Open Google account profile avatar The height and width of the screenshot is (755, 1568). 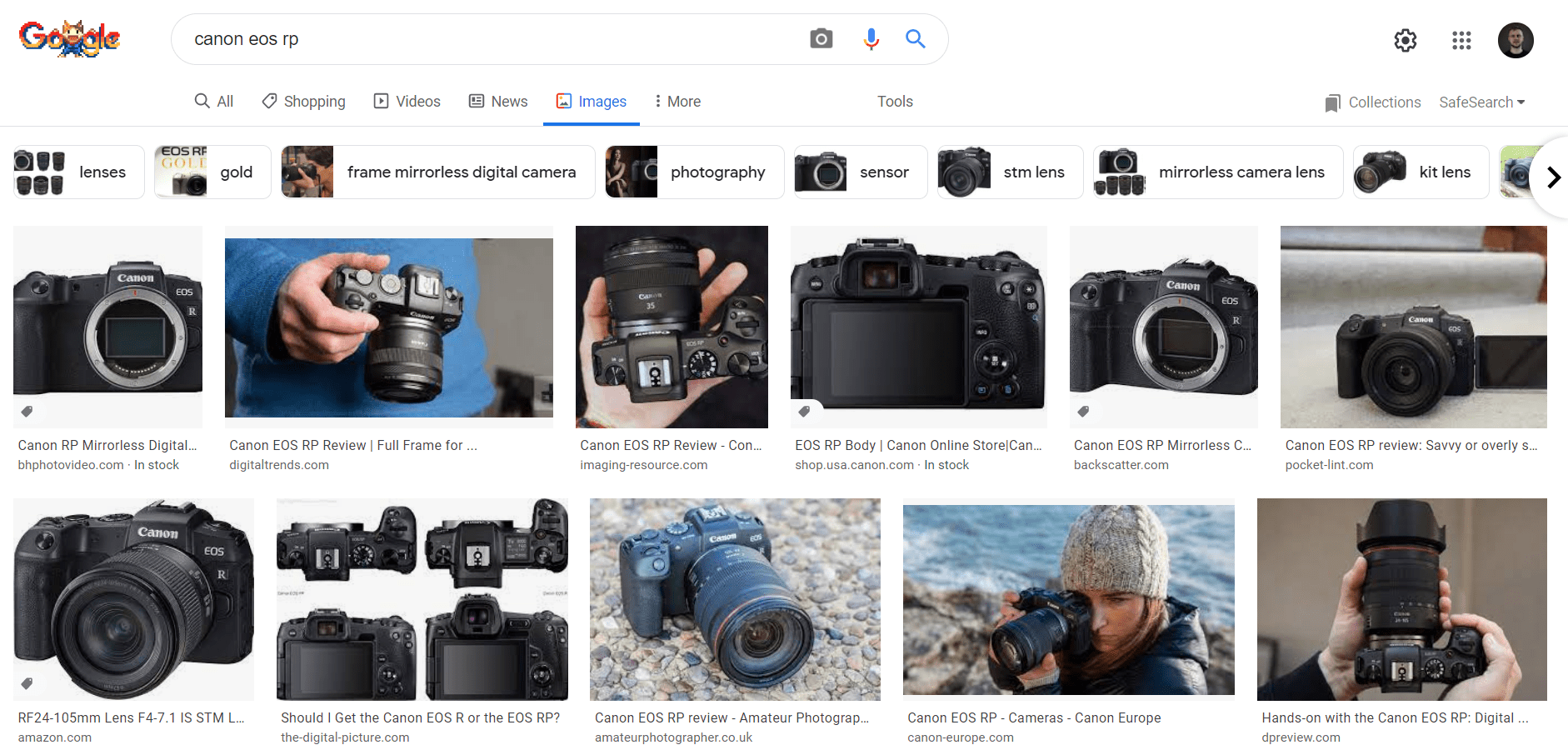coord(1516,40)
